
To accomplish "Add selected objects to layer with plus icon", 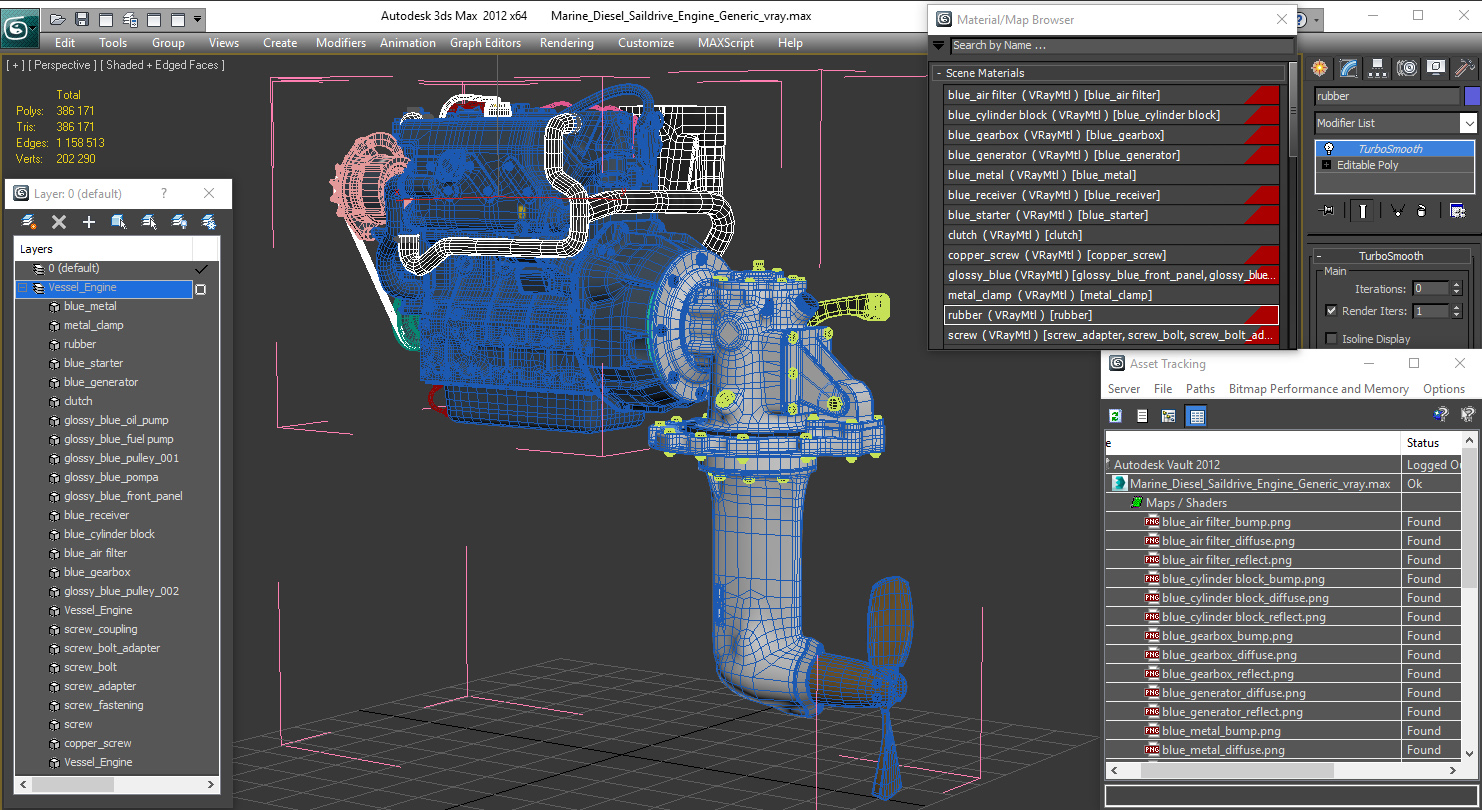I will click(89, 222).
